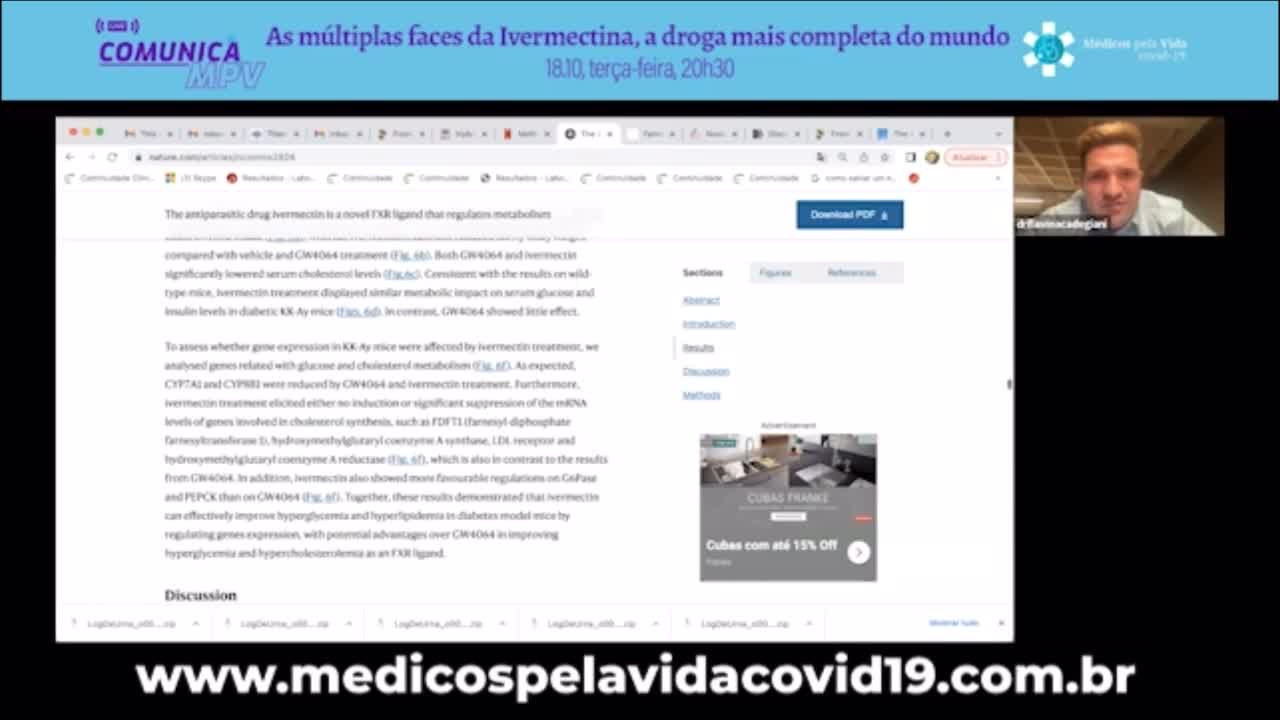Viewport: 1280px width, 720px height.
Task: Open the translate page icon in address bar
Action: (x=821, y=157)
